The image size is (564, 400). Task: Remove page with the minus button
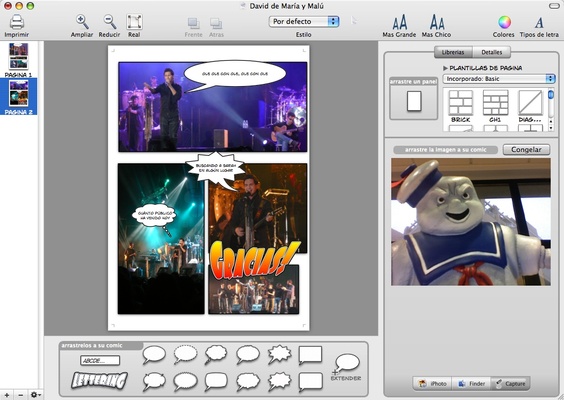[21, 395]
